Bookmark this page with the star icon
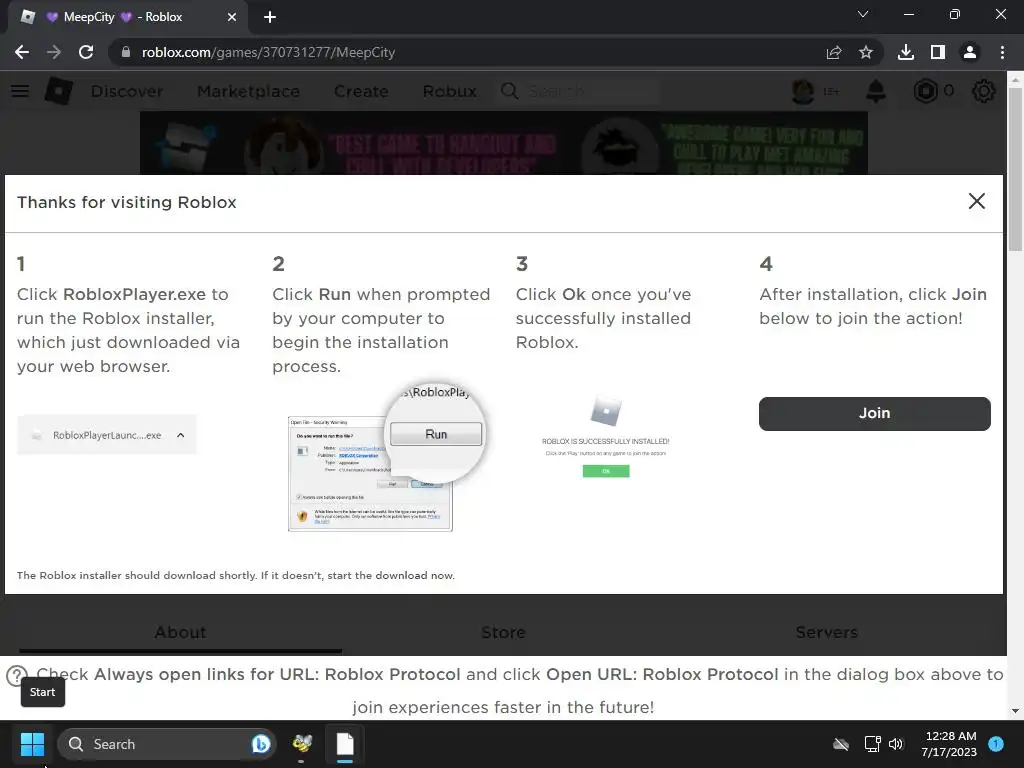The height and width of the screenshot is (768, 1024). pos(866,52)
